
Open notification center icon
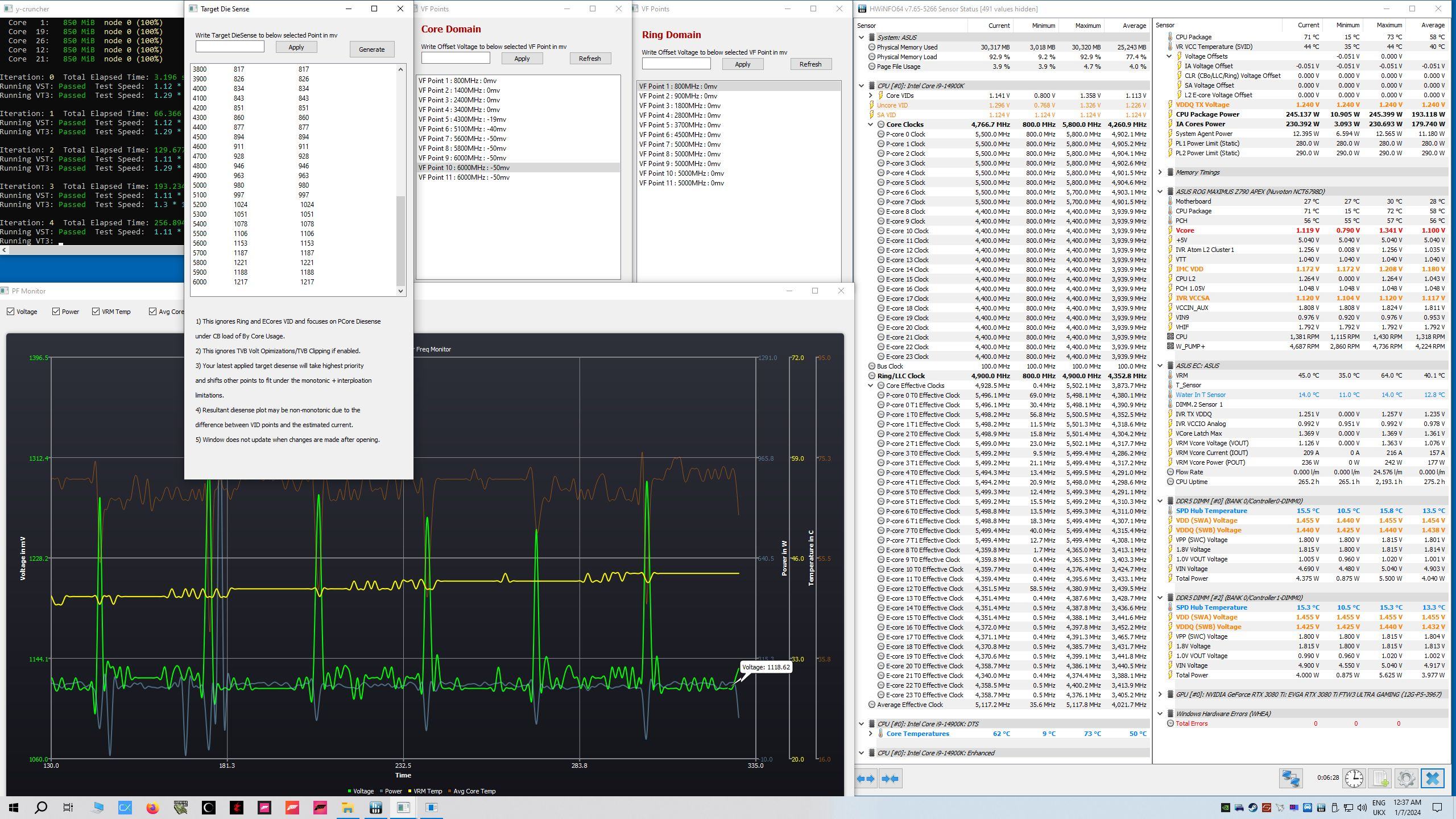[x=1437, y=808]
